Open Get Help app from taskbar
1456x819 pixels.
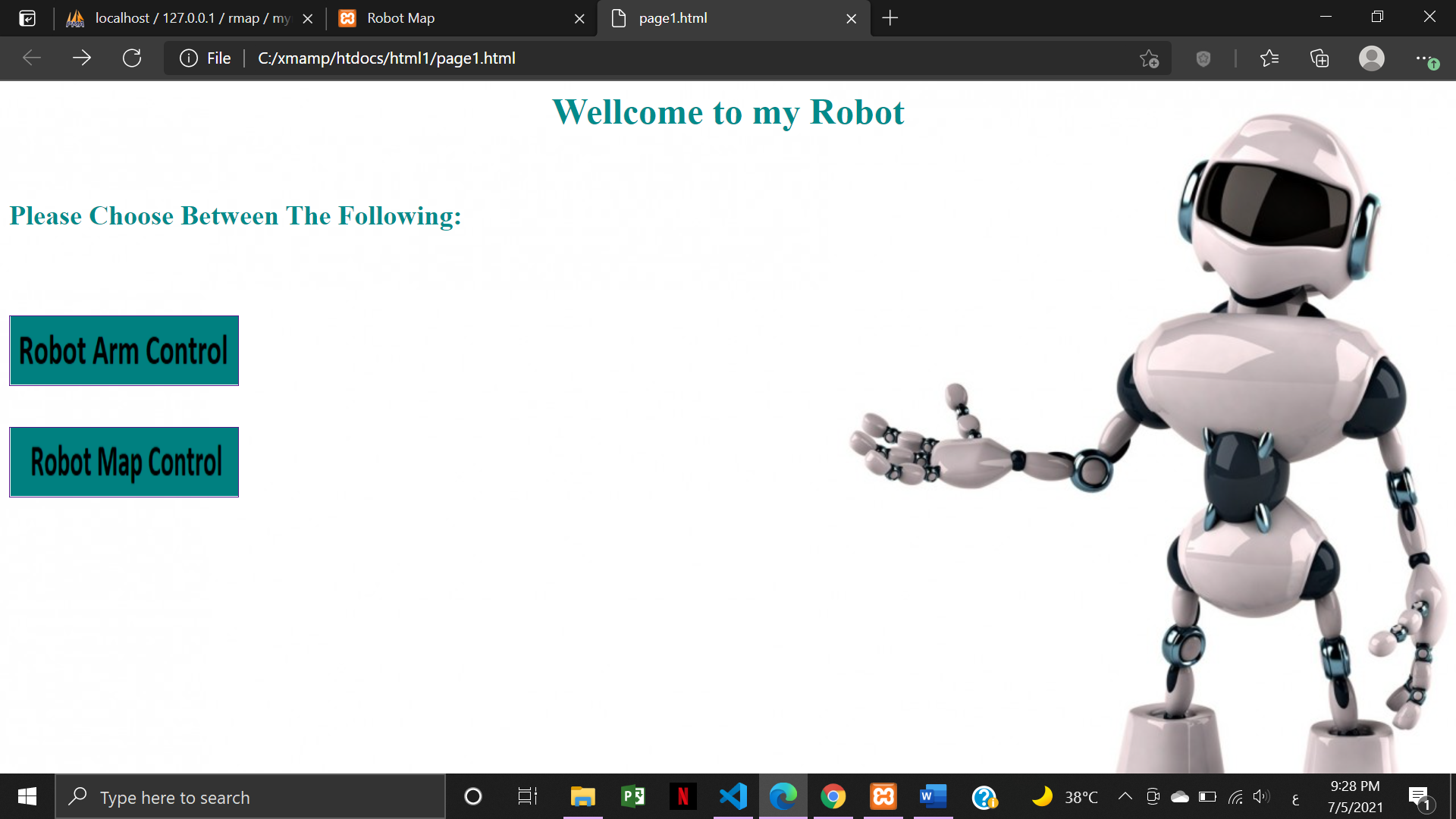click(984, 796)
